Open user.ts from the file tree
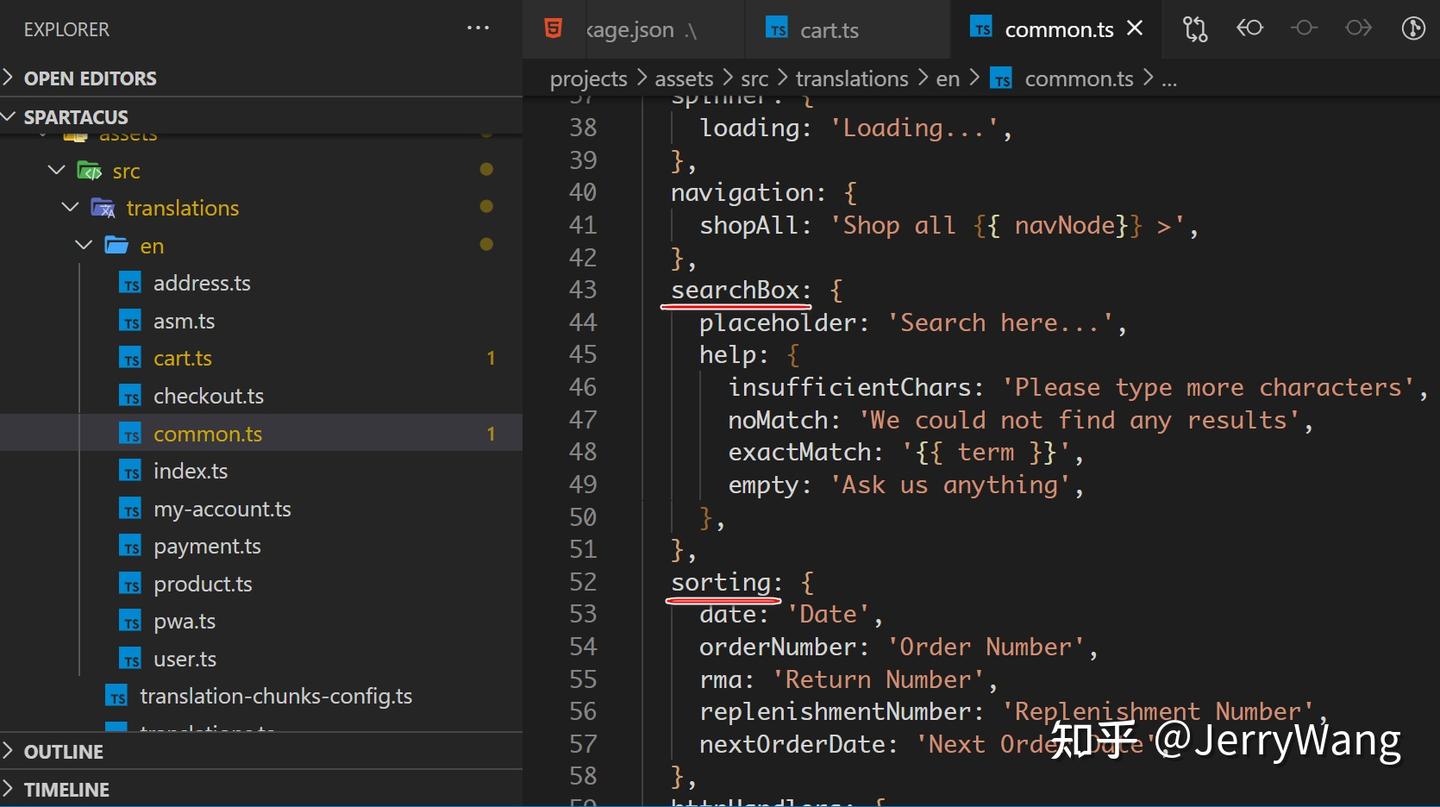Viewport: 1440px width, 807px height. click(185, 659)
